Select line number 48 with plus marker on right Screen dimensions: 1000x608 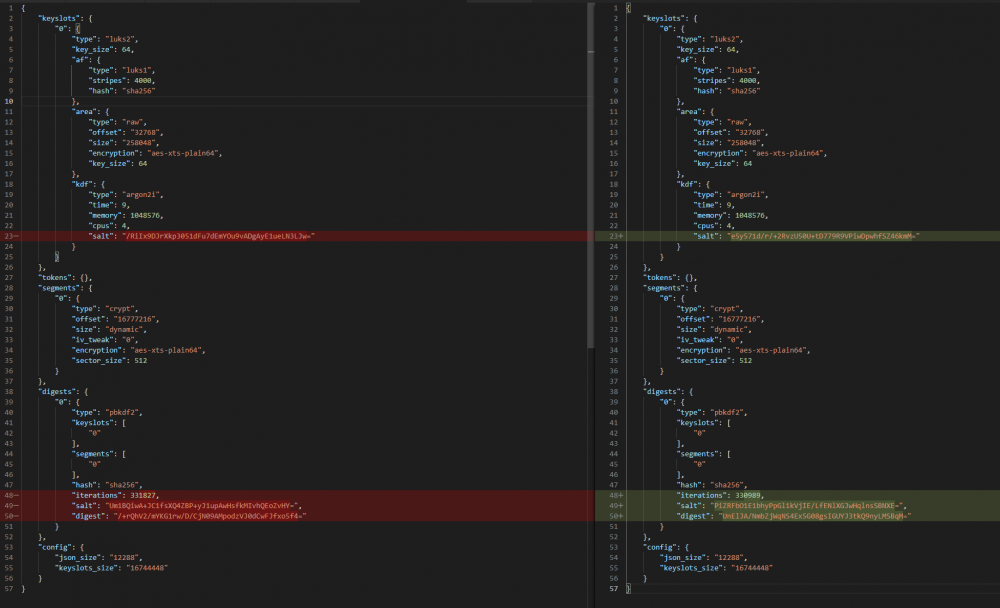pyautogui.click(x=616, y=495)
